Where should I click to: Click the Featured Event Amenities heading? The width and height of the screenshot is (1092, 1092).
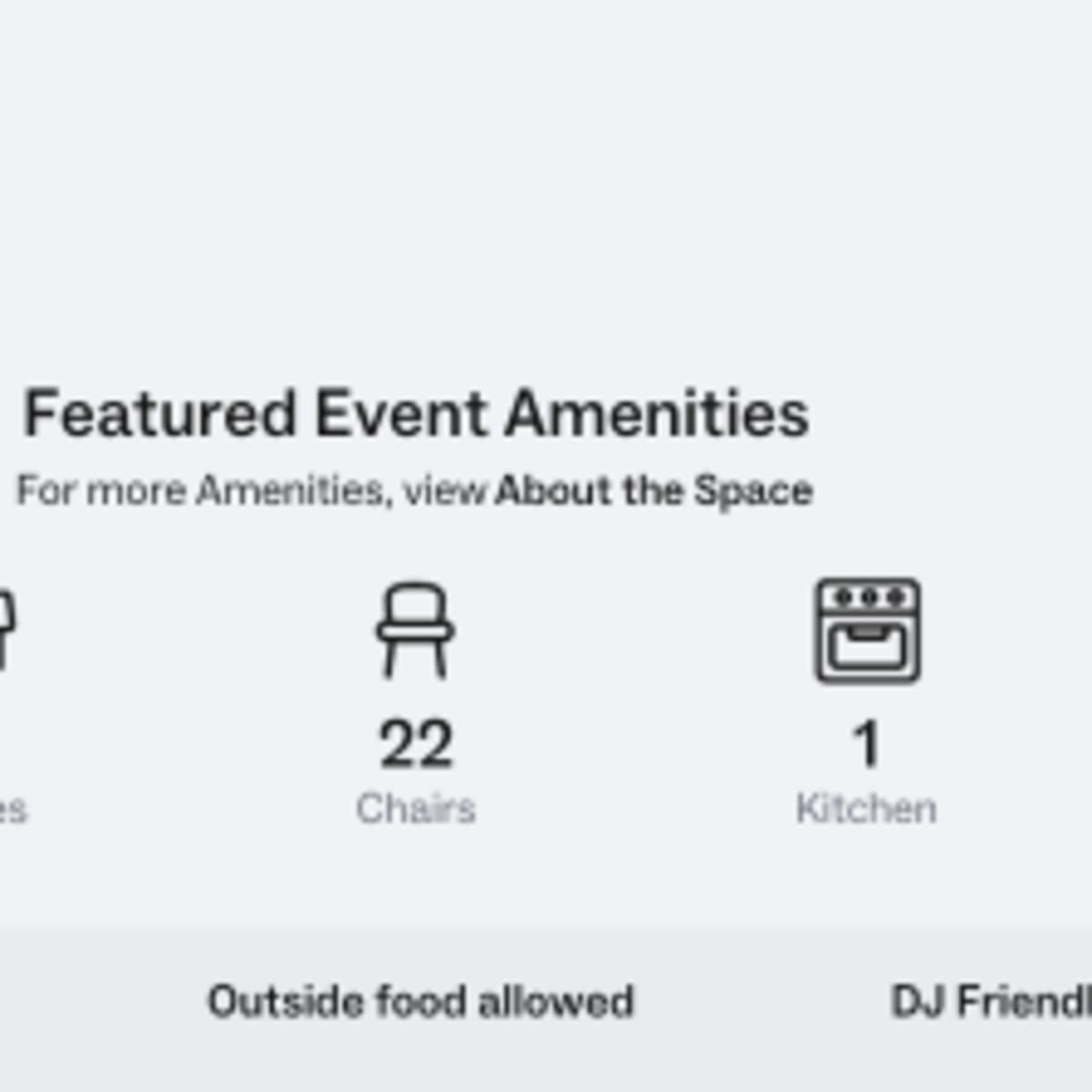(x=415, y=414)
